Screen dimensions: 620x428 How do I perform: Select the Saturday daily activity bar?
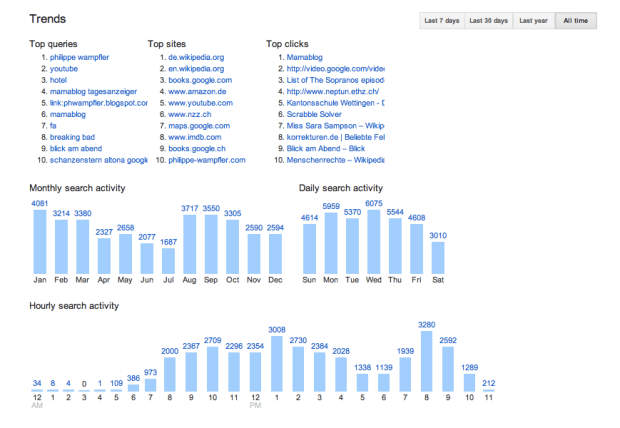[x=438, y=258]
